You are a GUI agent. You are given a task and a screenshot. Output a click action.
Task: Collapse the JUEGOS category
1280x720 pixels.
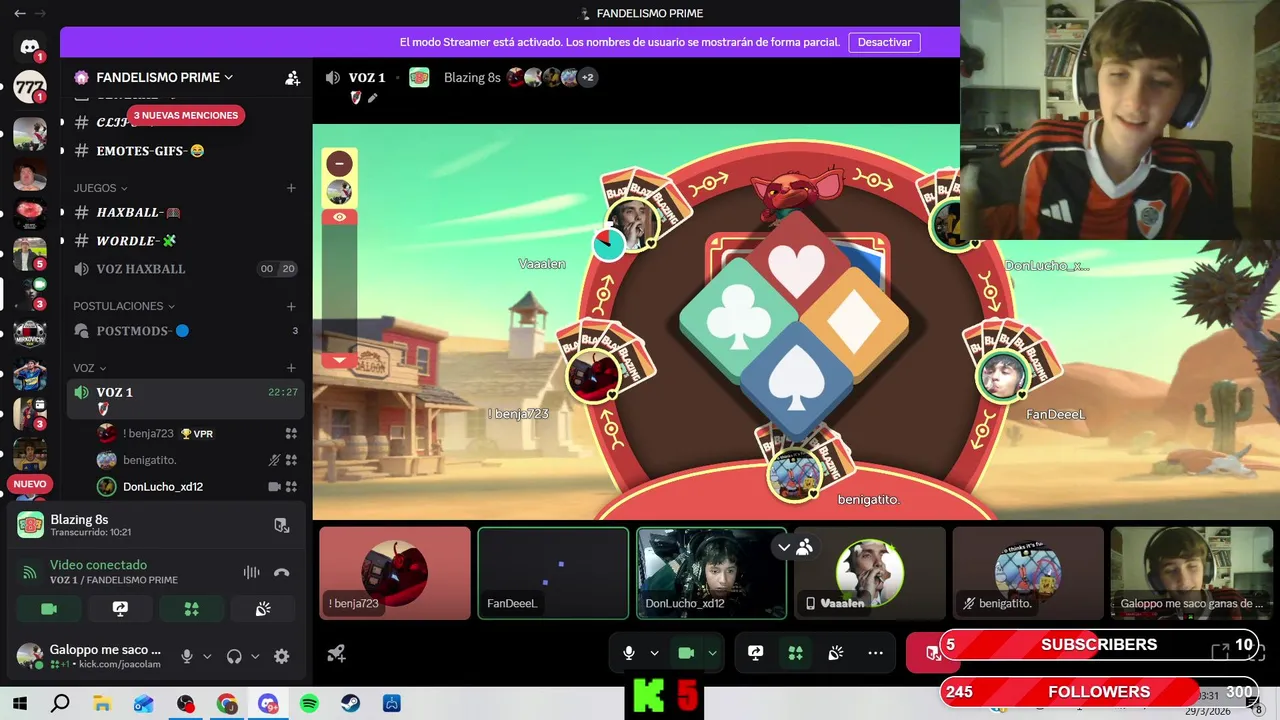tap(100, 188)
